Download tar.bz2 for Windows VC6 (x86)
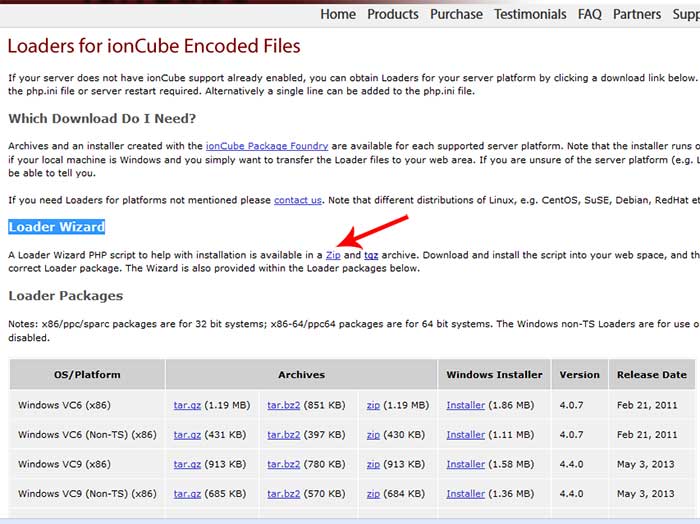Viewport: 700px width, 524px height. (x=283, y=405)
